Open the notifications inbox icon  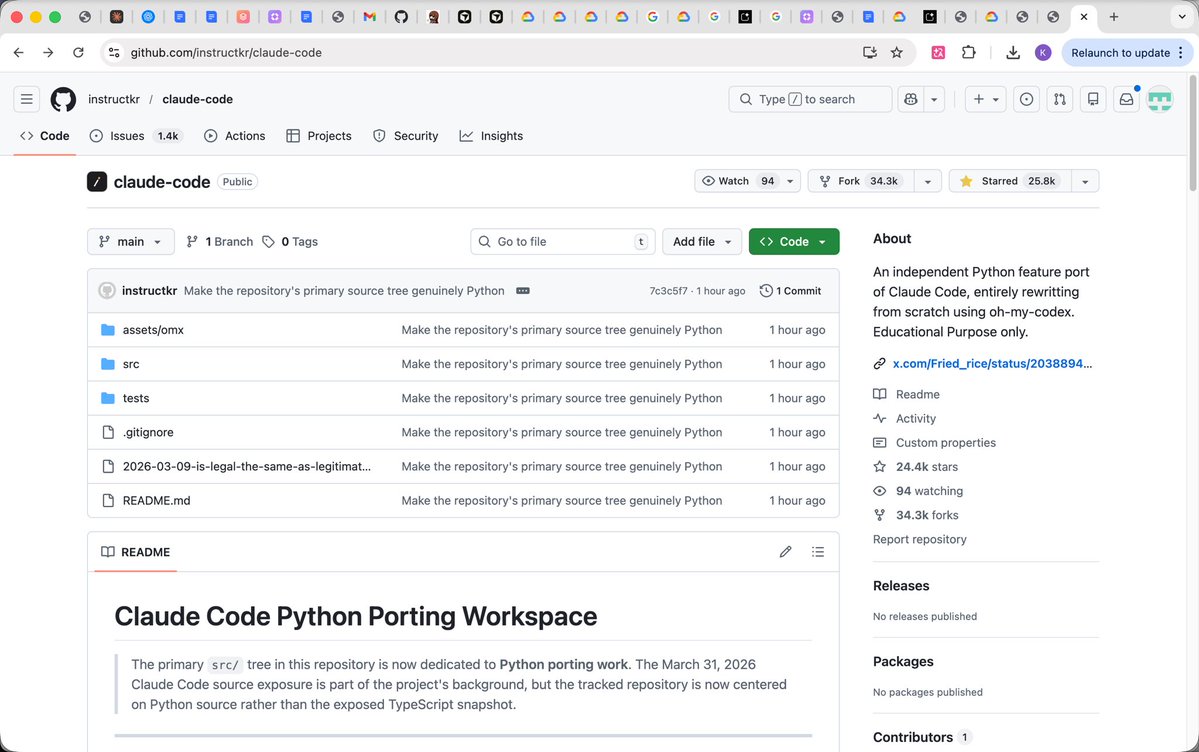tap(1126, 99)
